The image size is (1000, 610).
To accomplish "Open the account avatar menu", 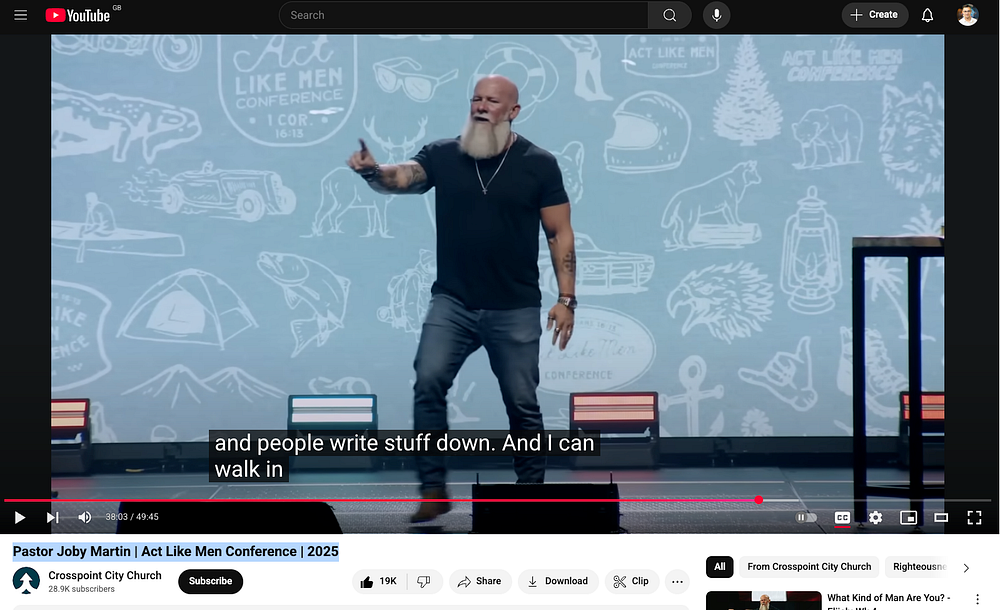I will point(967,15).
